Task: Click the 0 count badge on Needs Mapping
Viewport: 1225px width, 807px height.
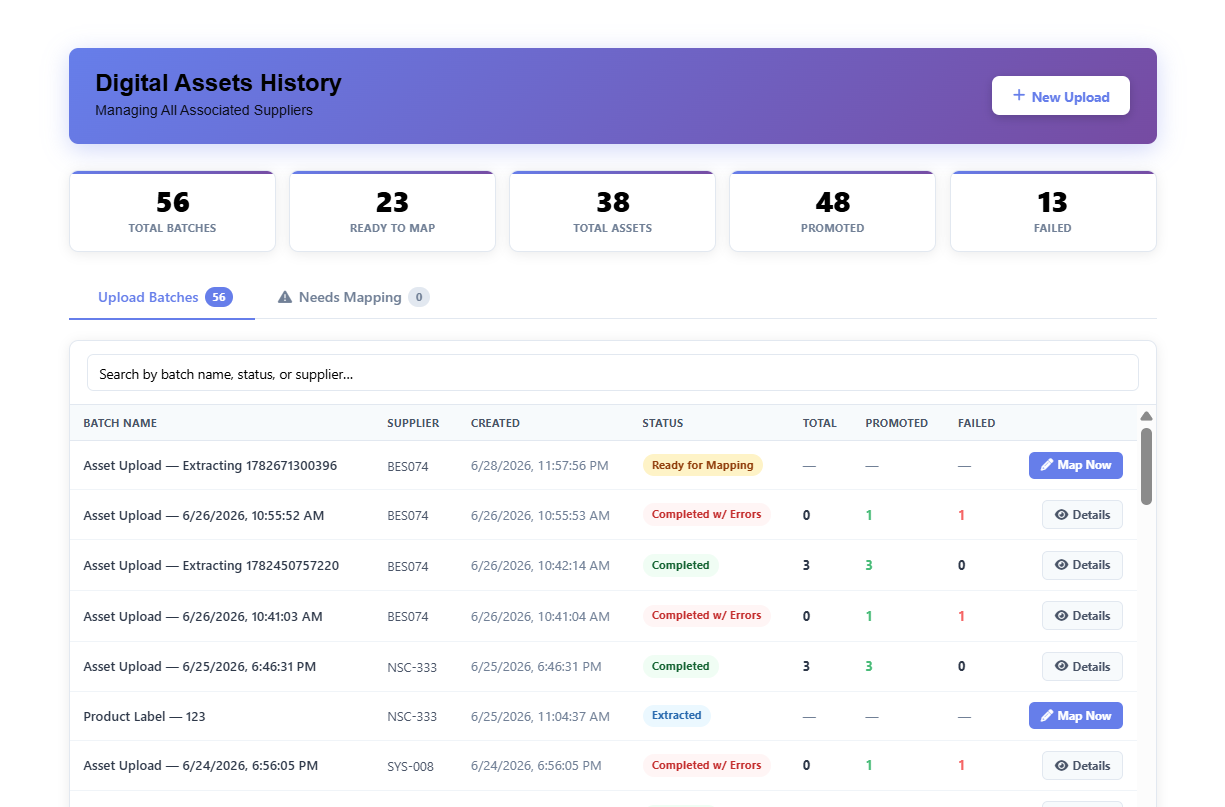Action: [x=419, y=297]
